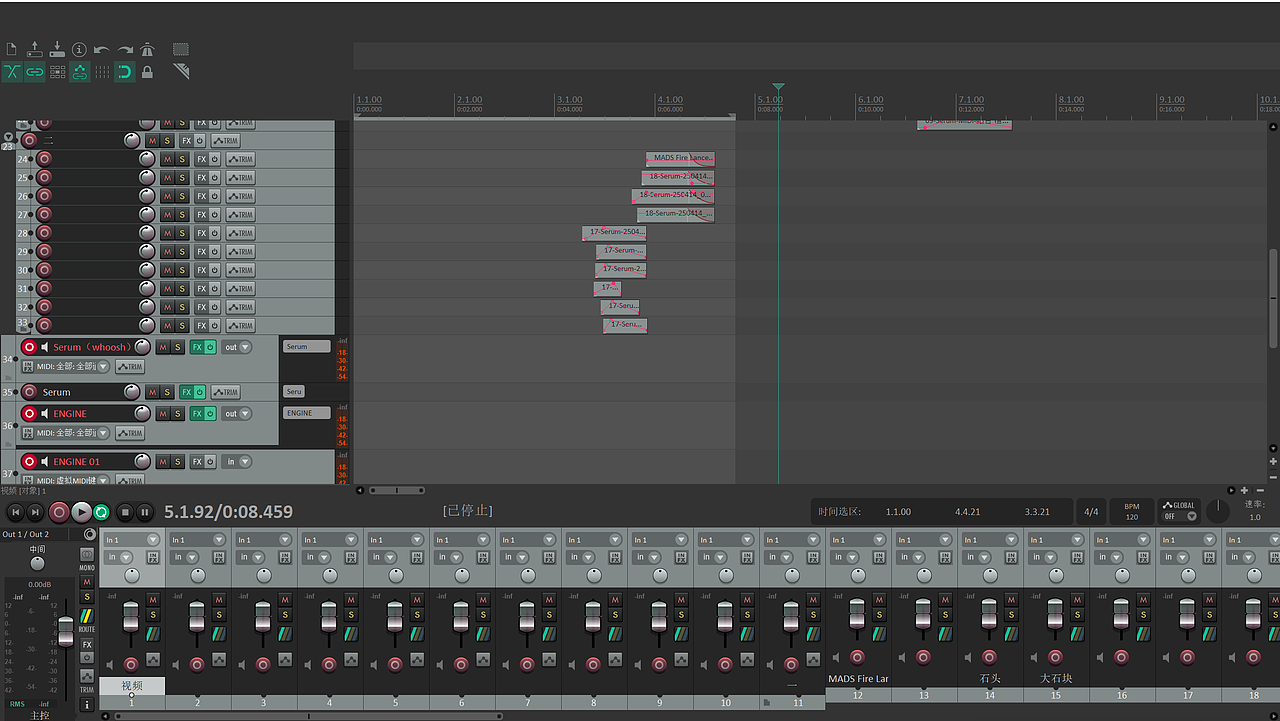
Task: Open master ROUTE routing icon
Action: [87, 618]
